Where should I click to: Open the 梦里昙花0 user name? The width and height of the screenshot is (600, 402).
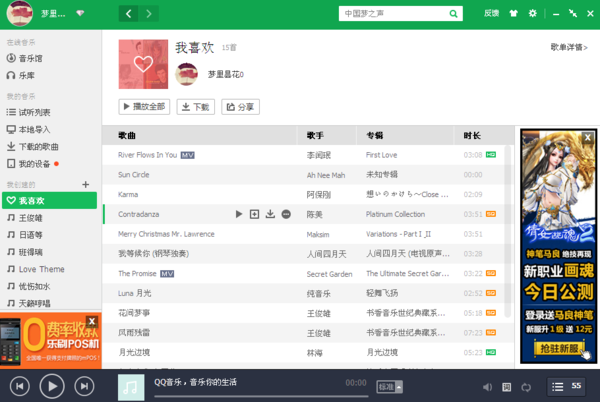(x=225, y=75)
